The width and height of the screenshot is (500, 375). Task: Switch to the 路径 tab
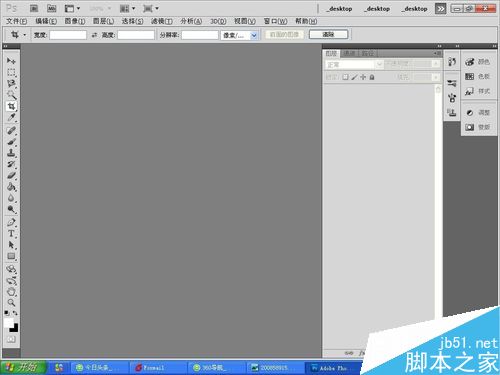tap(368, 53)
